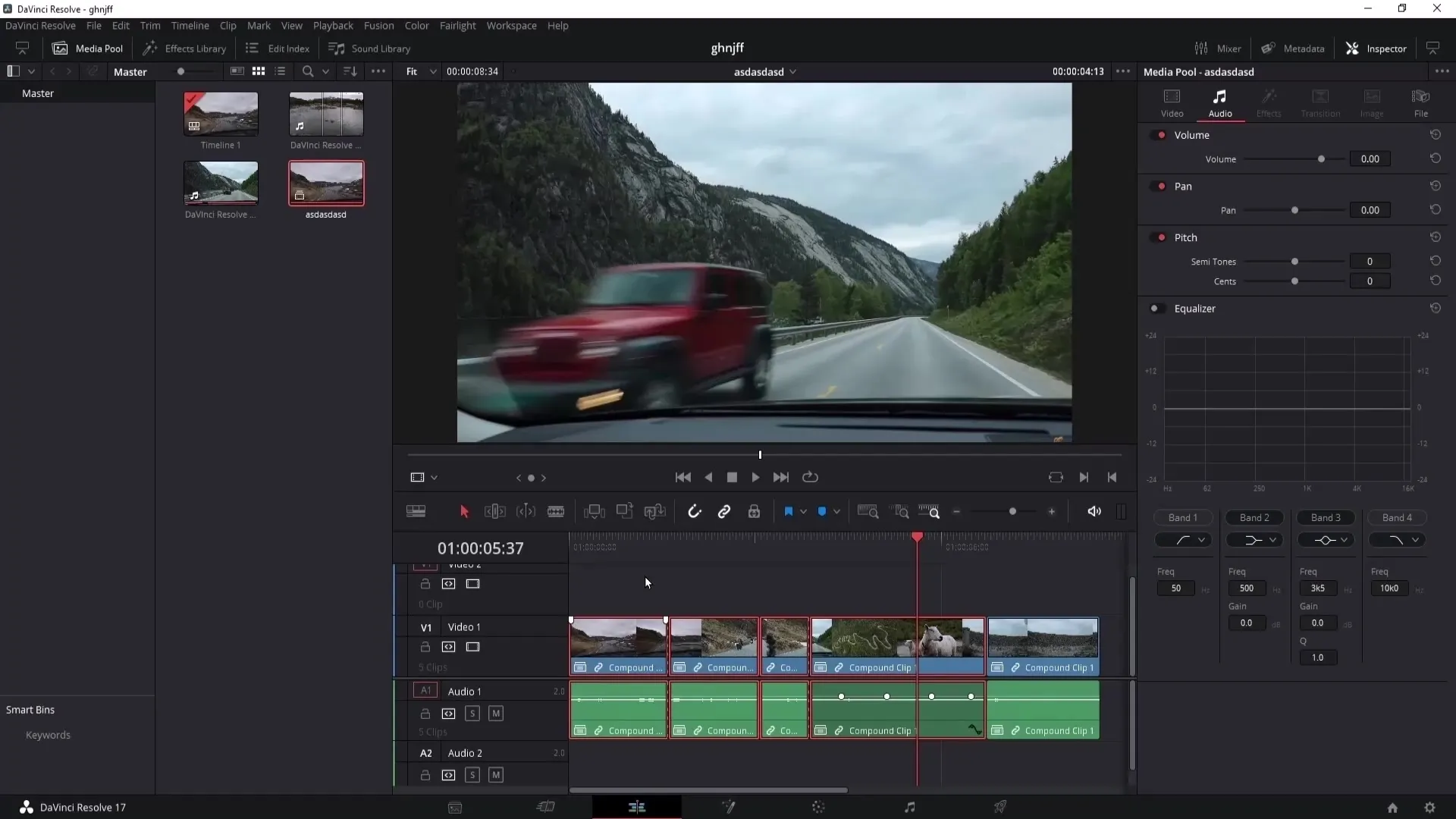Toggle the solo button on Audio 1 track
Image resolution: width=1456 pixels, height=819 pixels.
472,713
